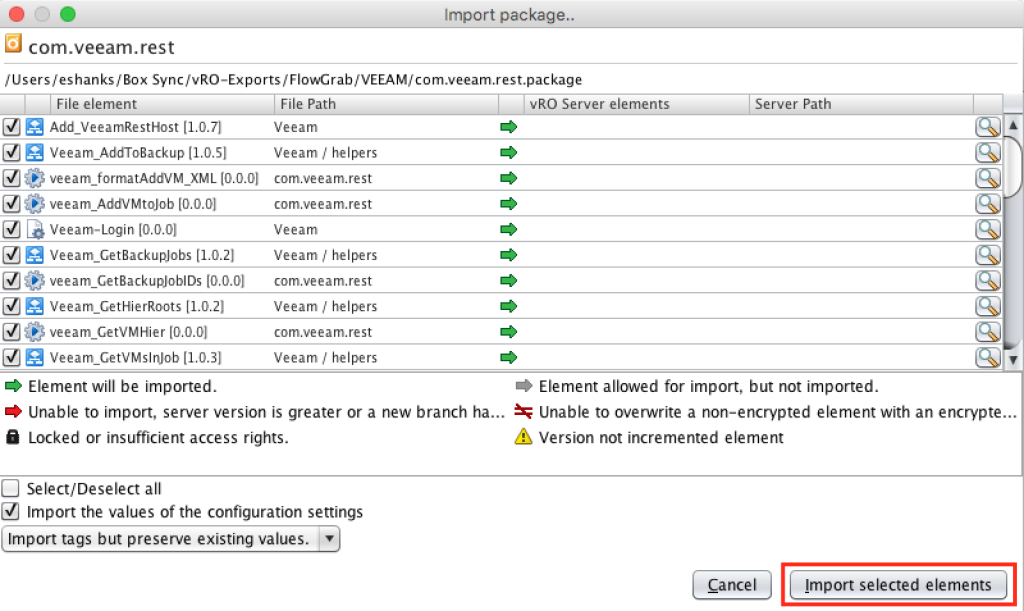1024x611 pixels.
Task: Click the action icon beside veeam_GetBackupJobIDs
Action: pyautogui.click(x=34, y=280)
